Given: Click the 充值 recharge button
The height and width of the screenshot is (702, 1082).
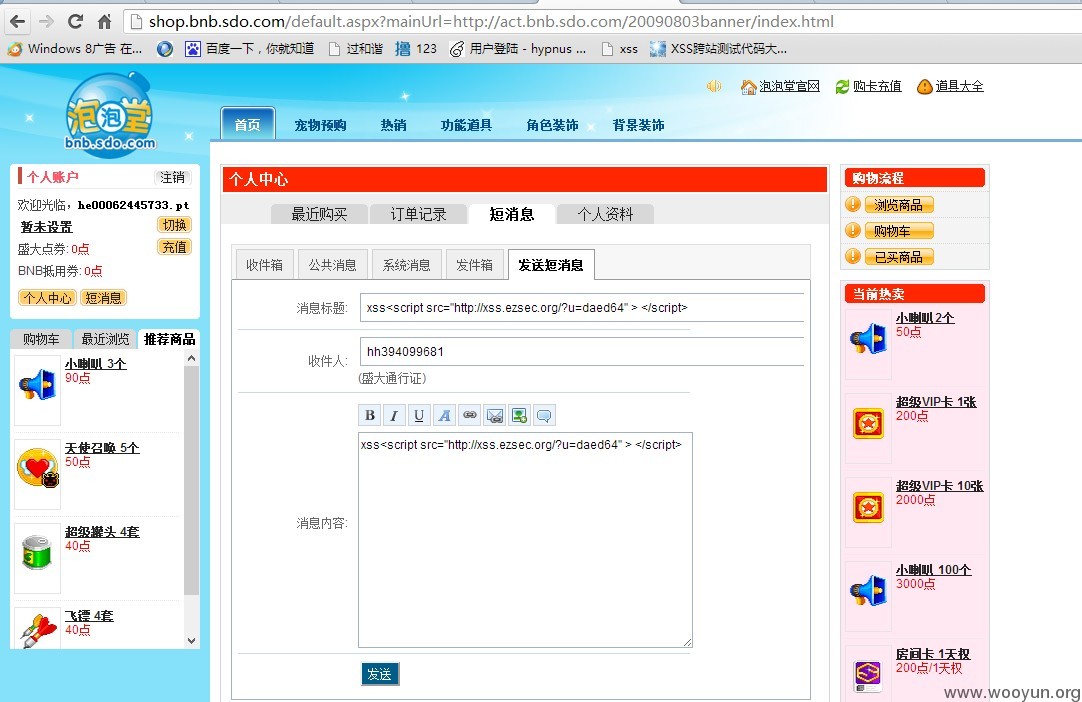Looking at the screenshot, I should [174, 247].
